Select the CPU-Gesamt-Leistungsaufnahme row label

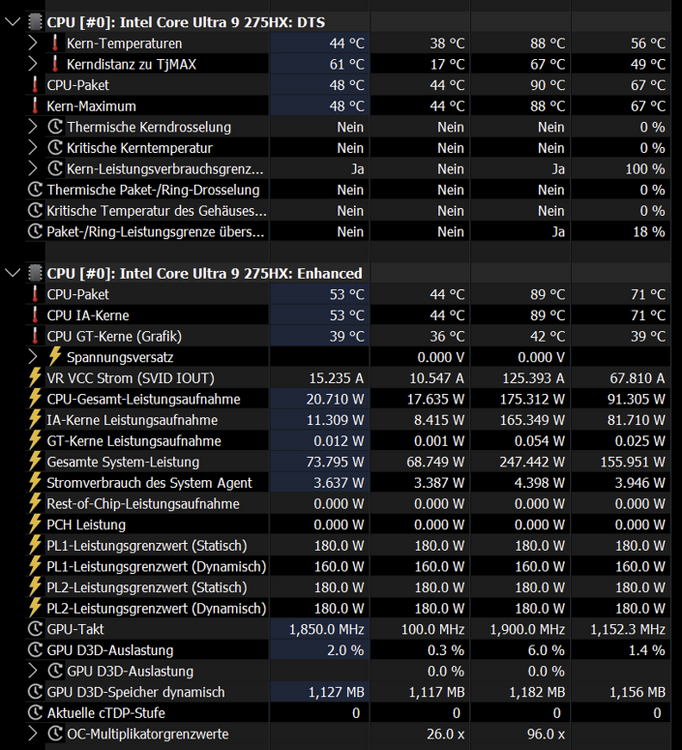(x=143, y=399)
